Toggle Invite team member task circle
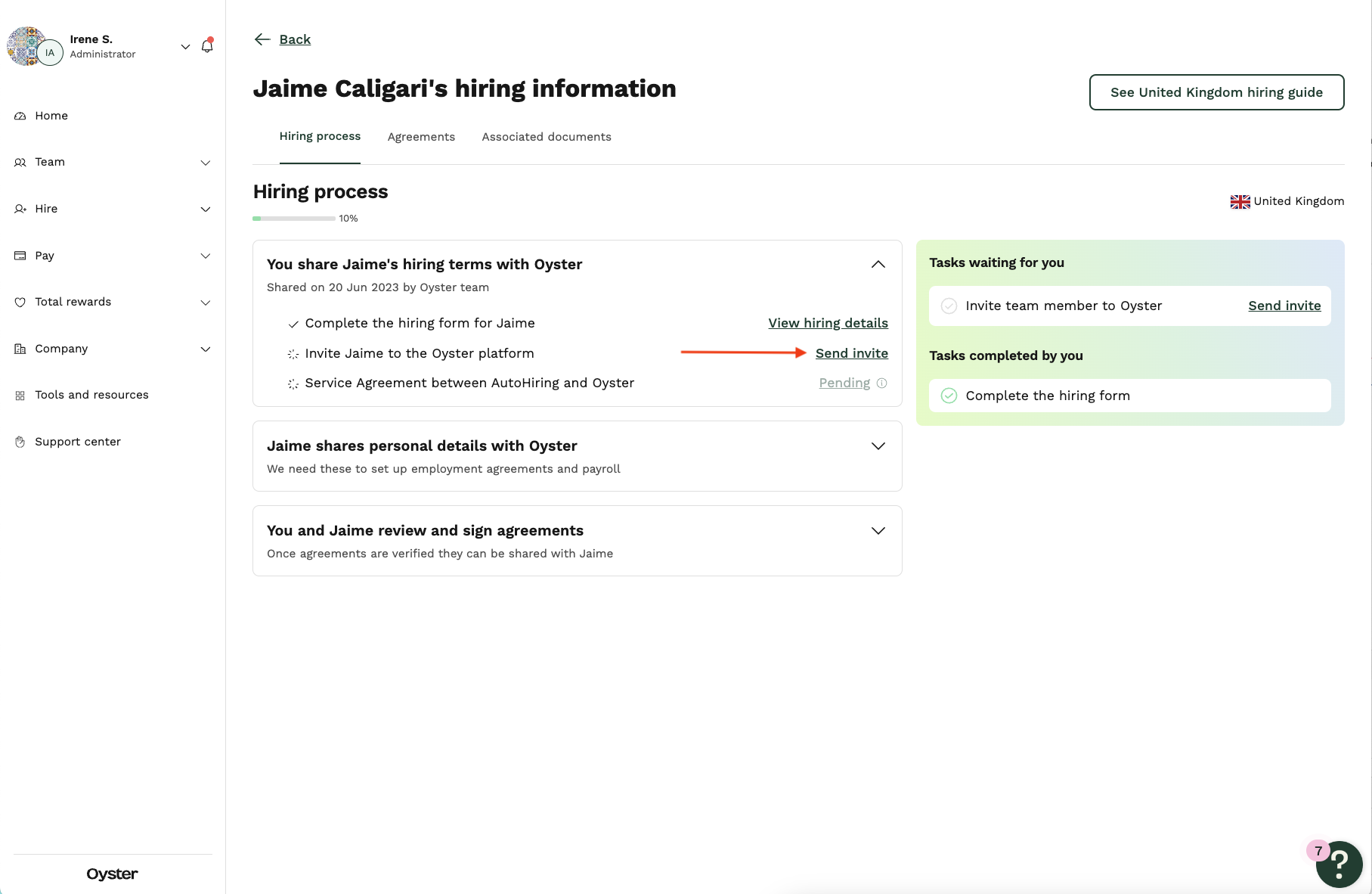1372x894 pixels. [949, 306]
